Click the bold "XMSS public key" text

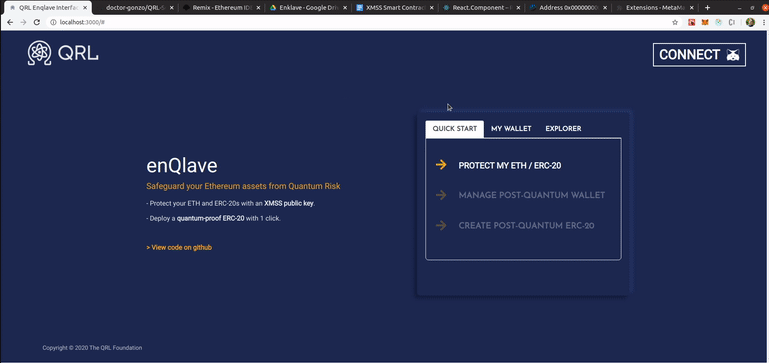pyautogui.click(x=289, y=203)
